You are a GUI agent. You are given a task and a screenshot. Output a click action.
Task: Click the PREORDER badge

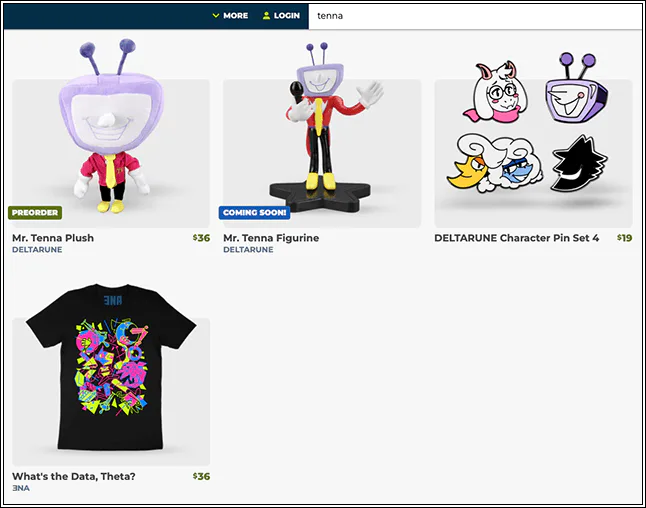tap(35, 213)
